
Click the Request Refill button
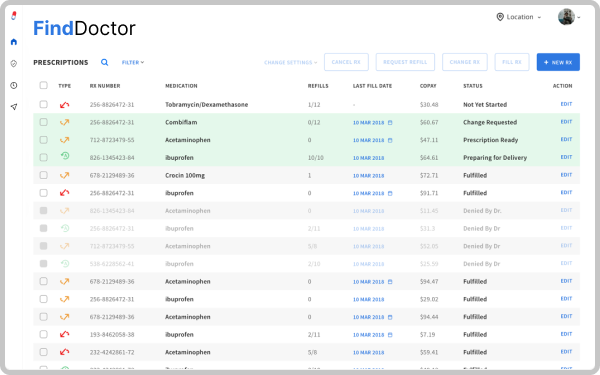tap(405, 62)
